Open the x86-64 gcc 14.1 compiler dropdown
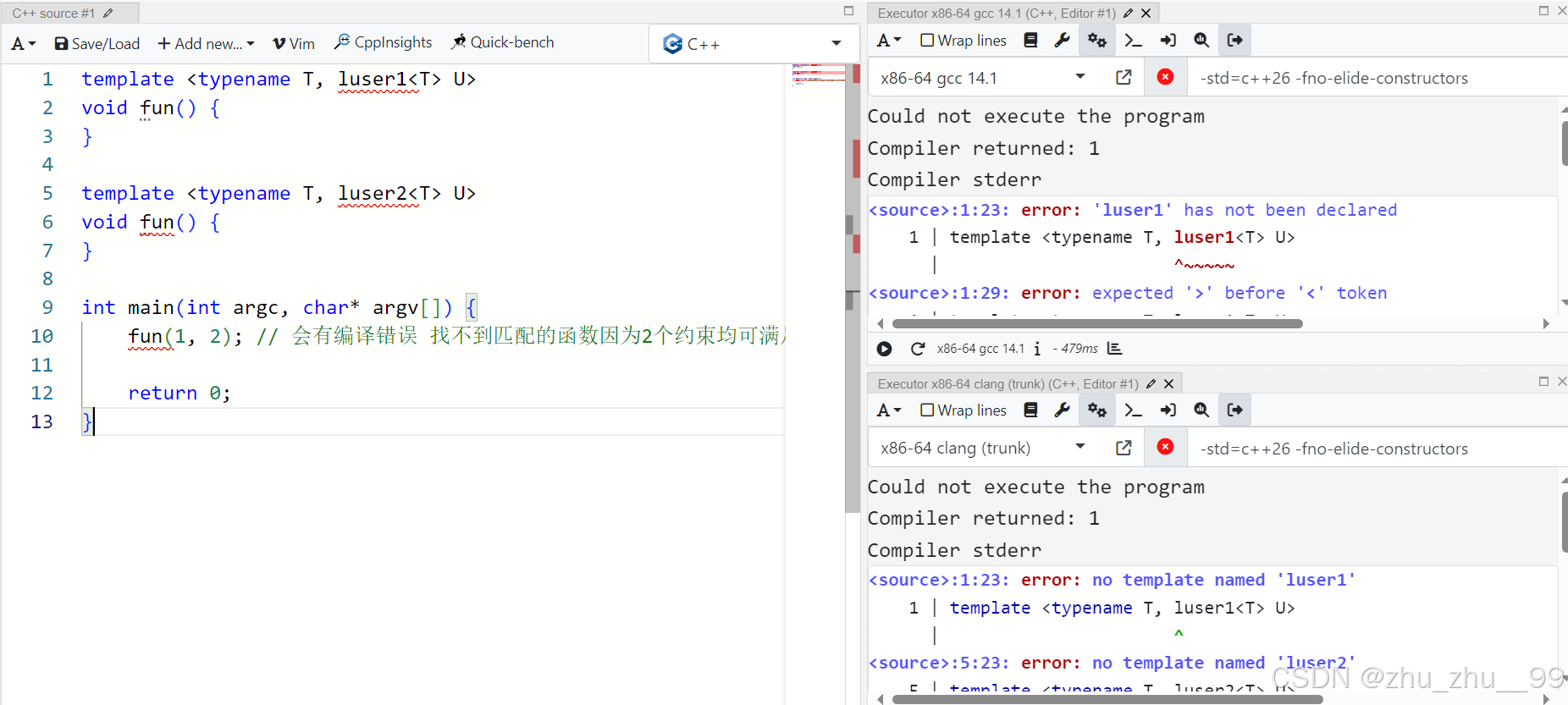The width and height of the screenshot is (1568, 705). (x=984, y=78)
